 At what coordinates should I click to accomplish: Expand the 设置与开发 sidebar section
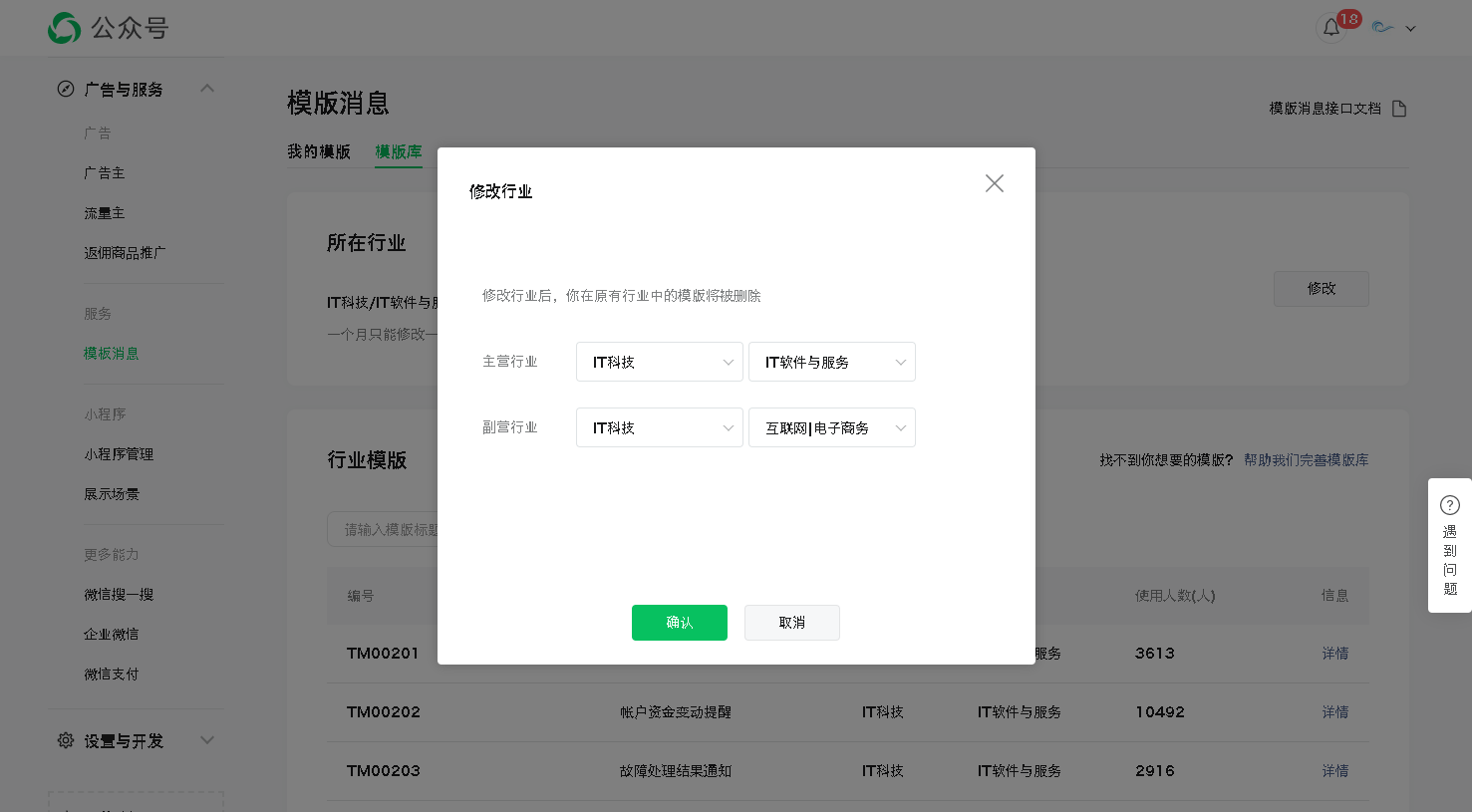click(x=207, y=740)
